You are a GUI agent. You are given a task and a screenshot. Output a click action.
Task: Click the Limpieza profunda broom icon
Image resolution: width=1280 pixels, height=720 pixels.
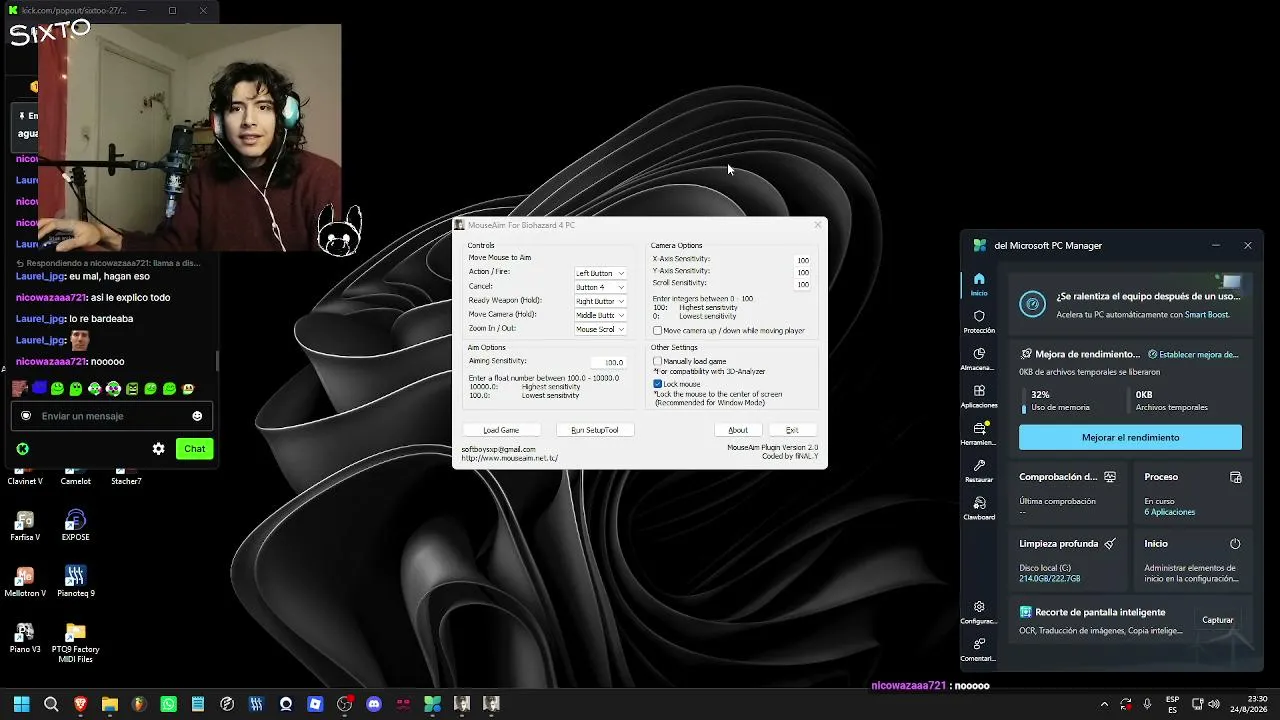[x=1110, y=544]
